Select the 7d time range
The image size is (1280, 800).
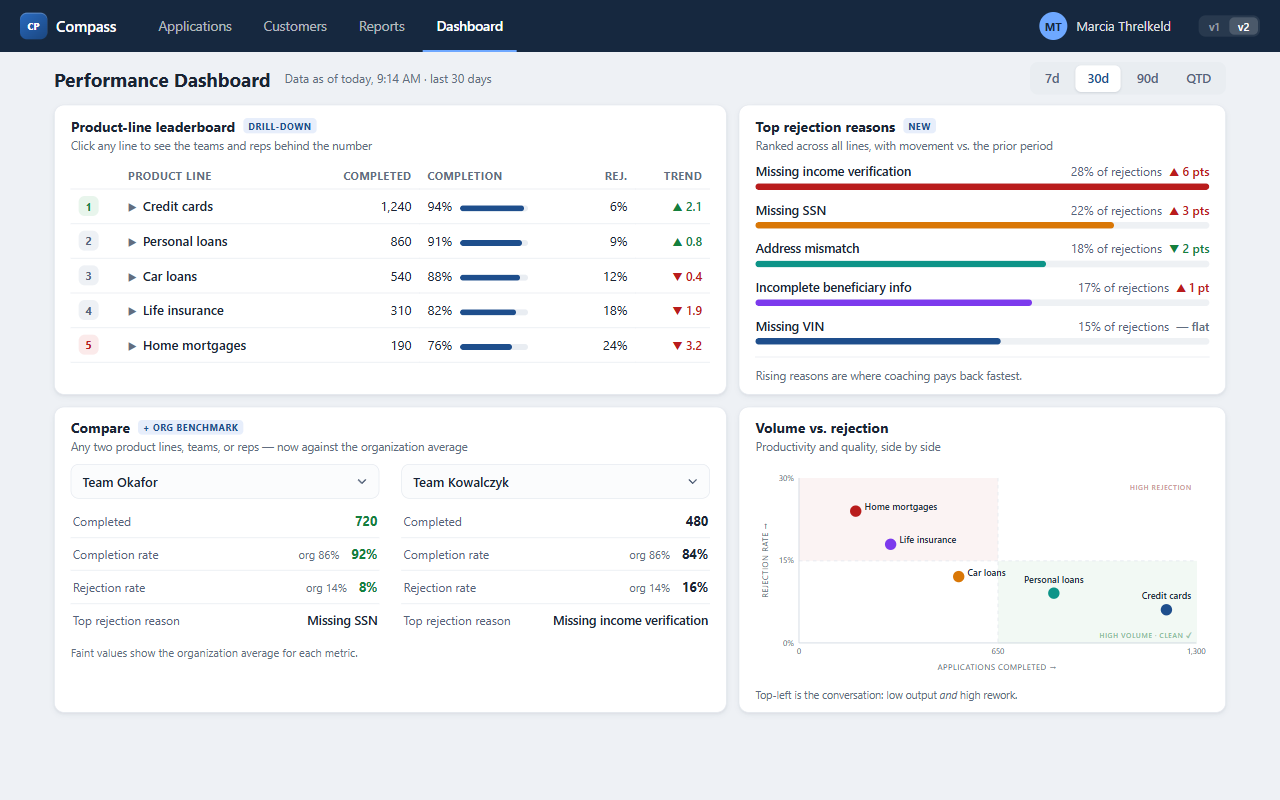[1052, 79]
